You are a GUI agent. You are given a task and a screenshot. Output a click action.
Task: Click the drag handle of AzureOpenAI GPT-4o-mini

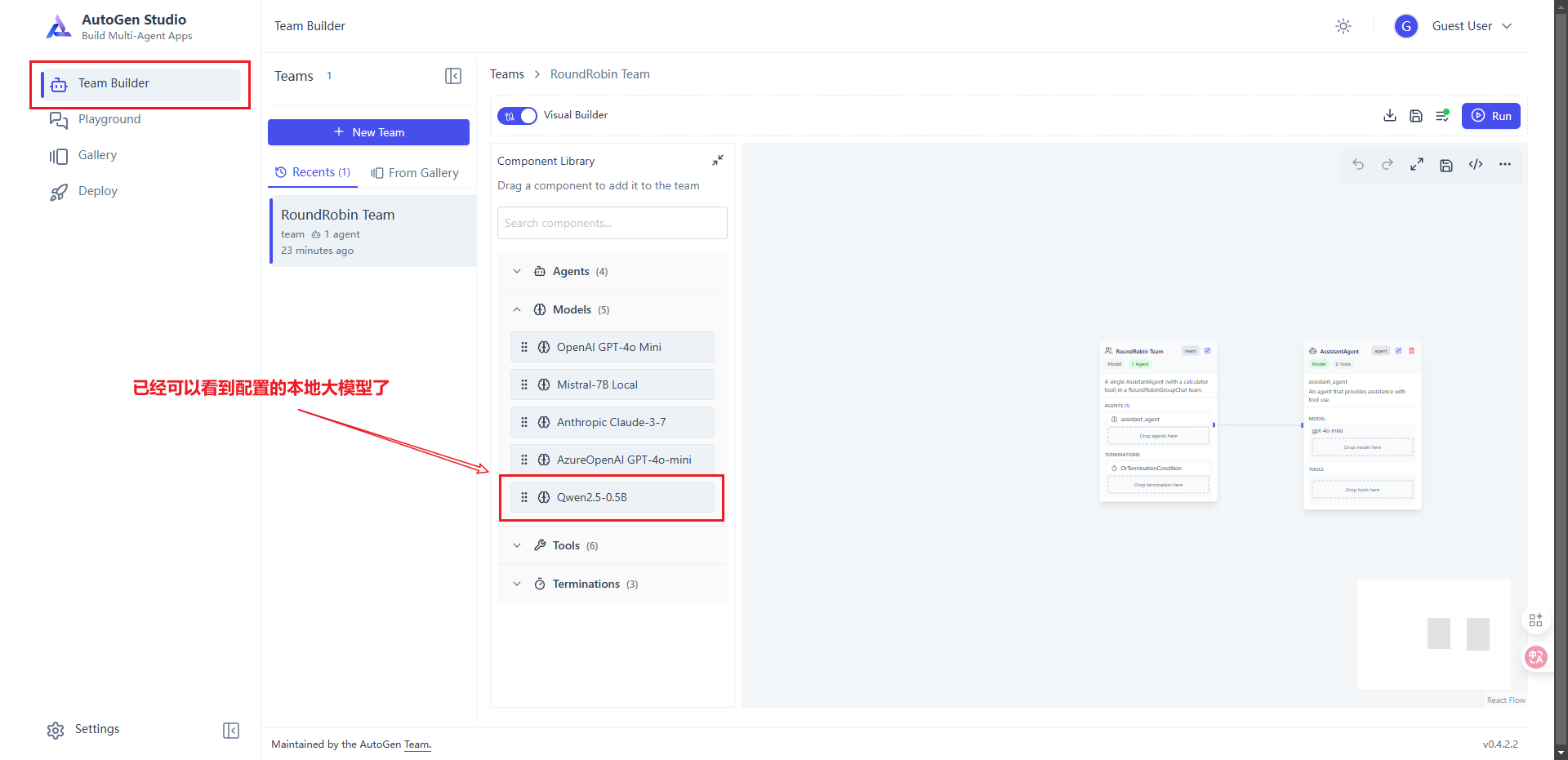(524, 460)
